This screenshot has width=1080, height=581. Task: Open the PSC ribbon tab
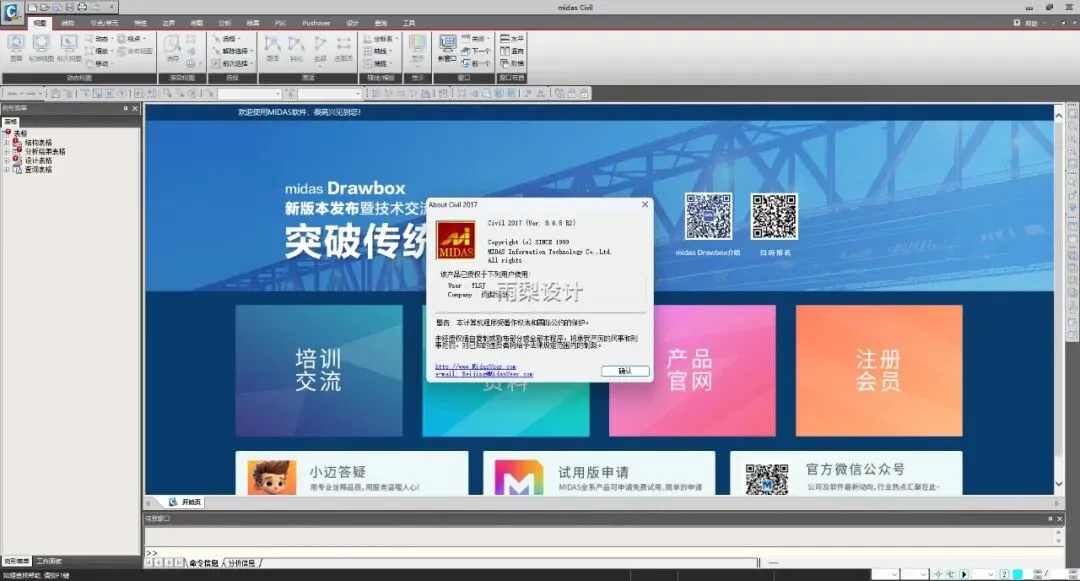pyautogui.click(x=280, y=23)
